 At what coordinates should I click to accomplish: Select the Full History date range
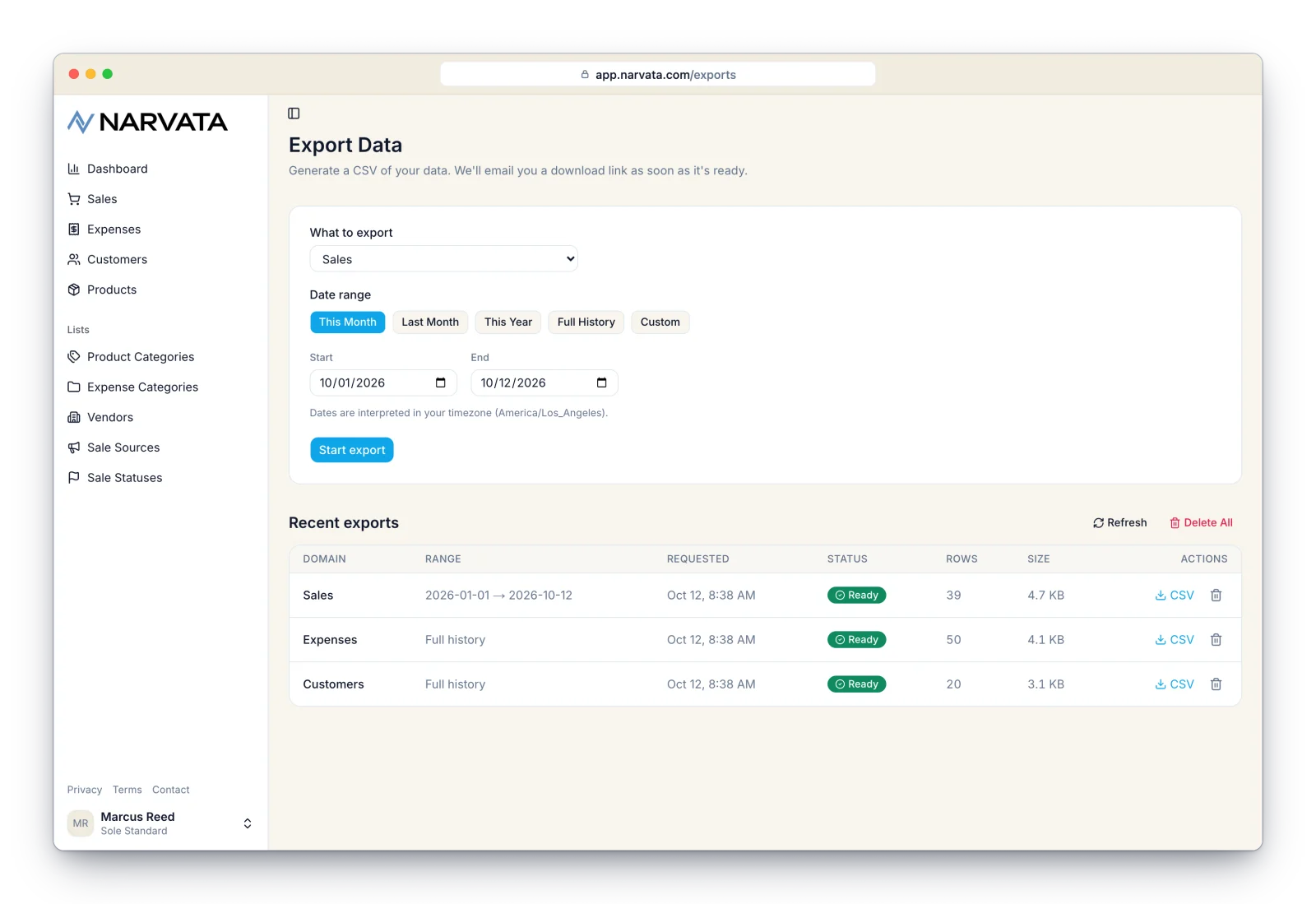[586, 322]
